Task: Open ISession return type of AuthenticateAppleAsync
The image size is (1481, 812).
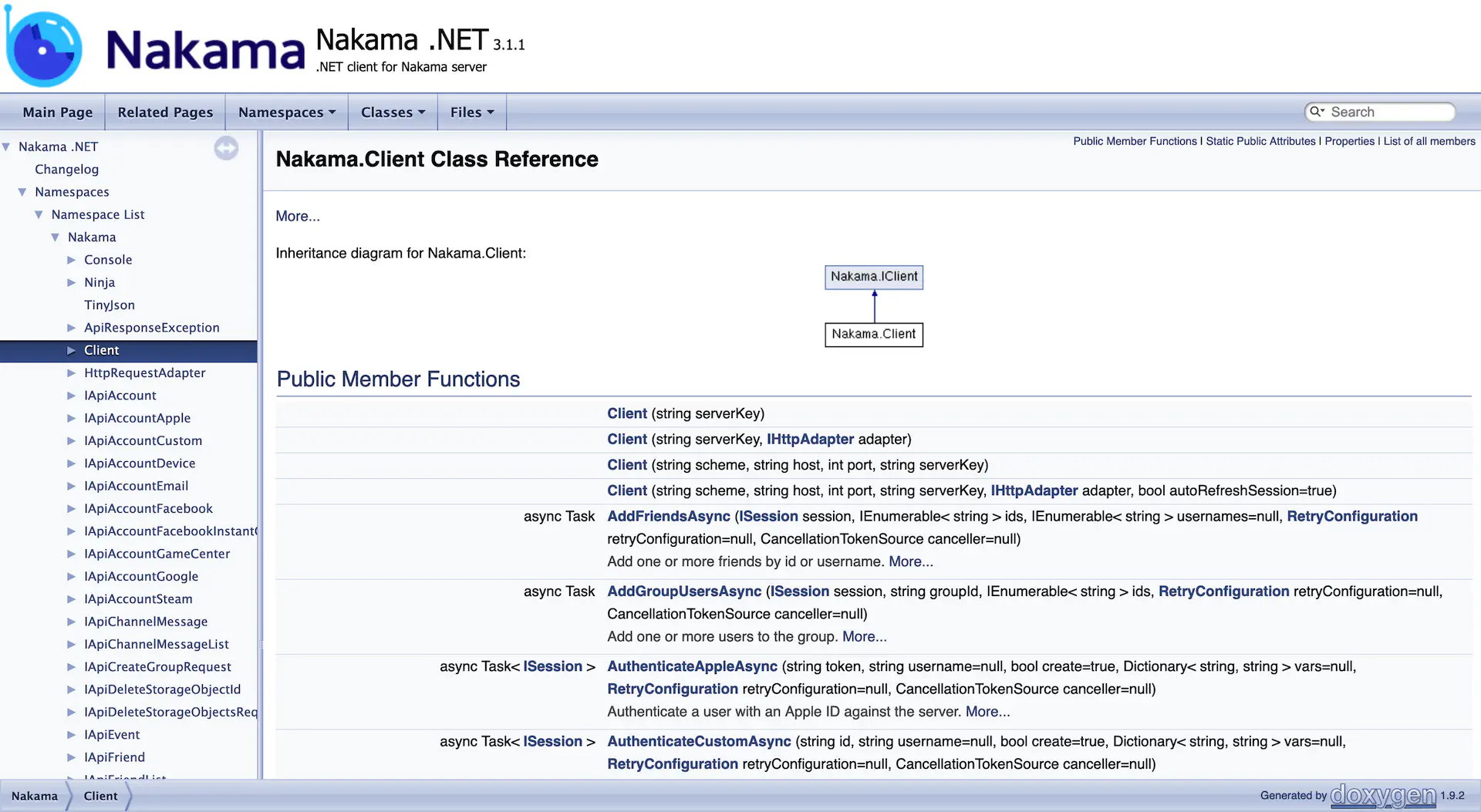Action: coord(552,666)
